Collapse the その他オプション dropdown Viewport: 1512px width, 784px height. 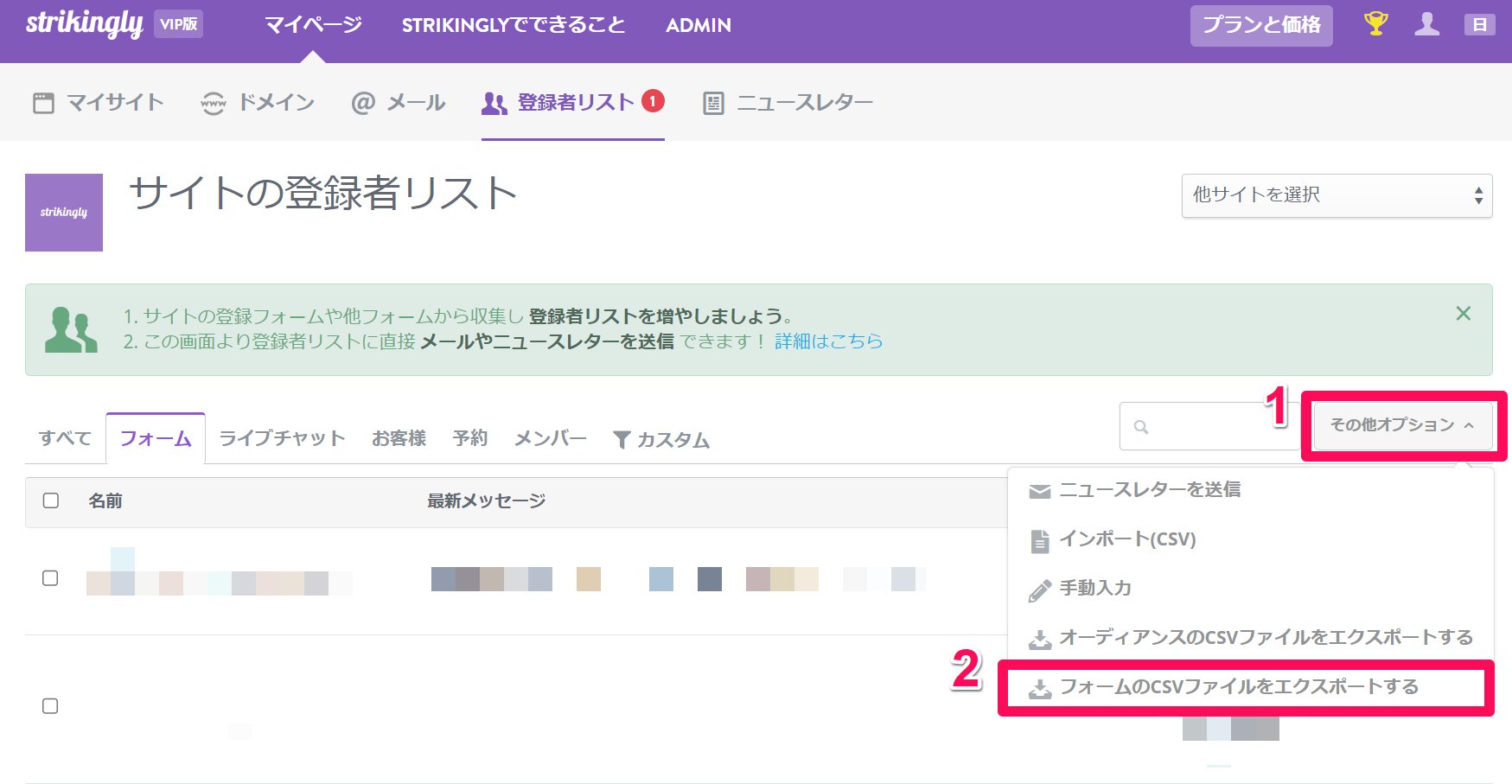coord(1402,425)
